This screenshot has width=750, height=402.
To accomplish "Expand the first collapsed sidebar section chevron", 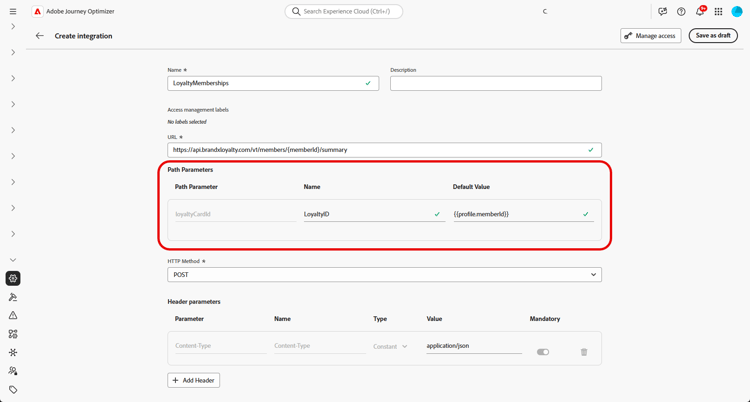I will (13, 27).
